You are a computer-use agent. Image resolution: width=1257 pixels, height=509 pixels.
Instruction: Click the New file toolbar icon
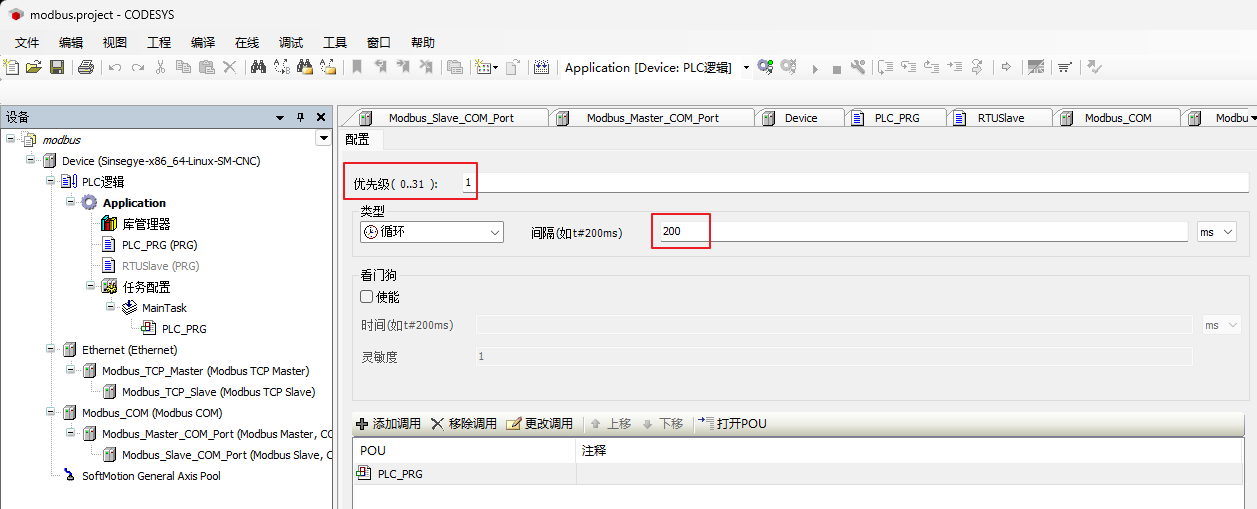click(11, 67)
